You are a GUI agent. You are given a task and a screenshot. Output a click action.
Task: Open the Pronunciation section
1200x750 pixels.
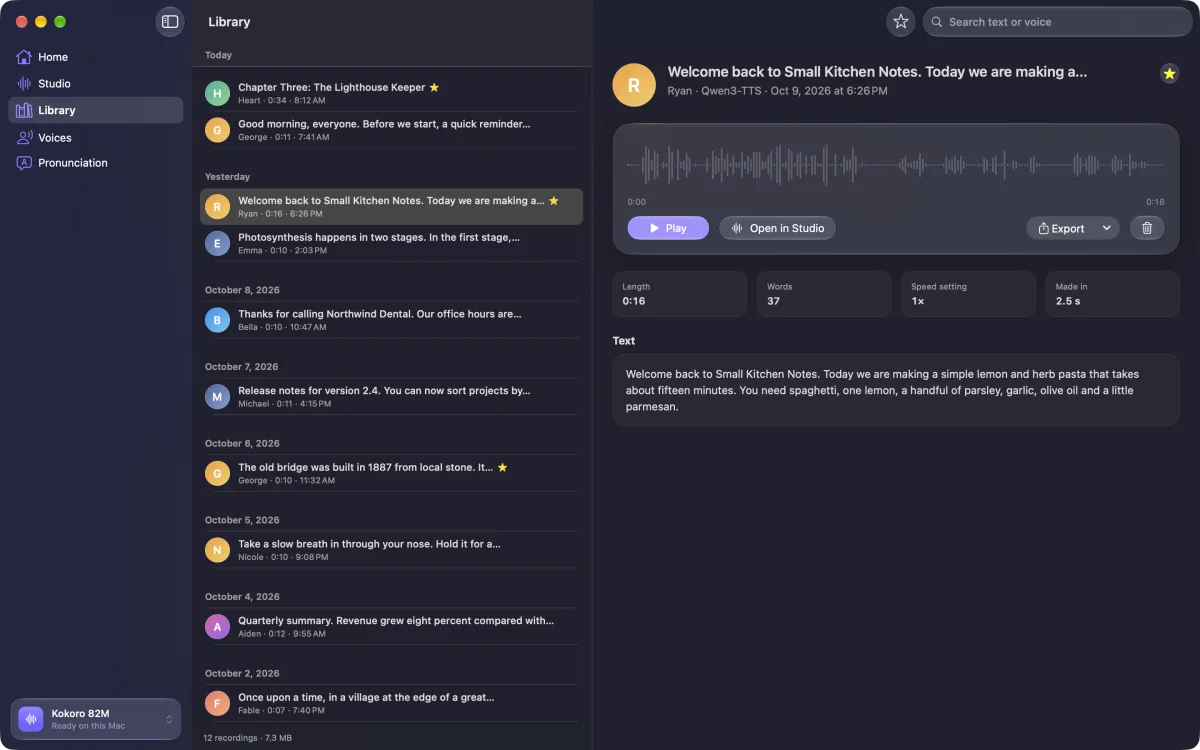(x=96, y=163)
